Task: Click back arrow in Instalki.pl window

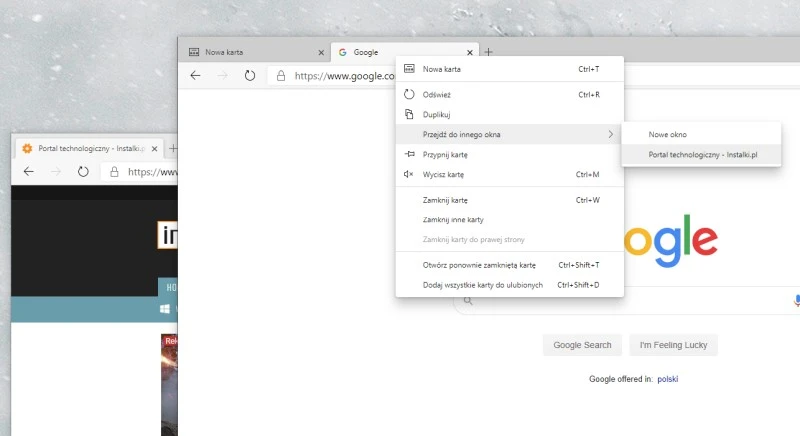Action: [29, 172]
